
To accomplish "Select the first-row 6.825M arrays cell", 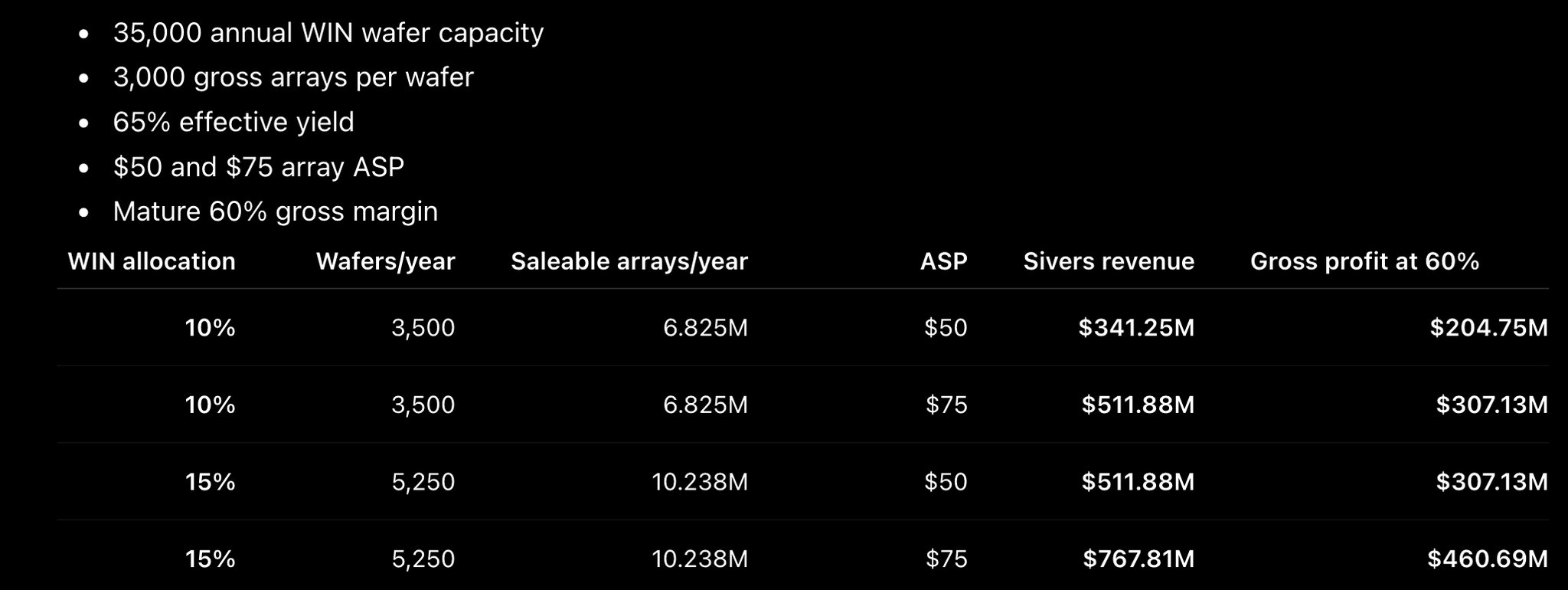I will pyautogui.click(x=705, y=328).
